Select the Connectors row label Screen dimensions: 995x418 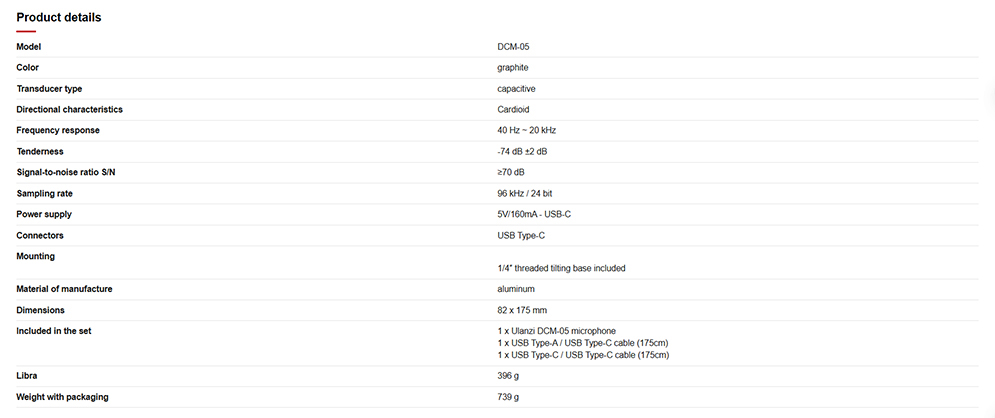40,235
